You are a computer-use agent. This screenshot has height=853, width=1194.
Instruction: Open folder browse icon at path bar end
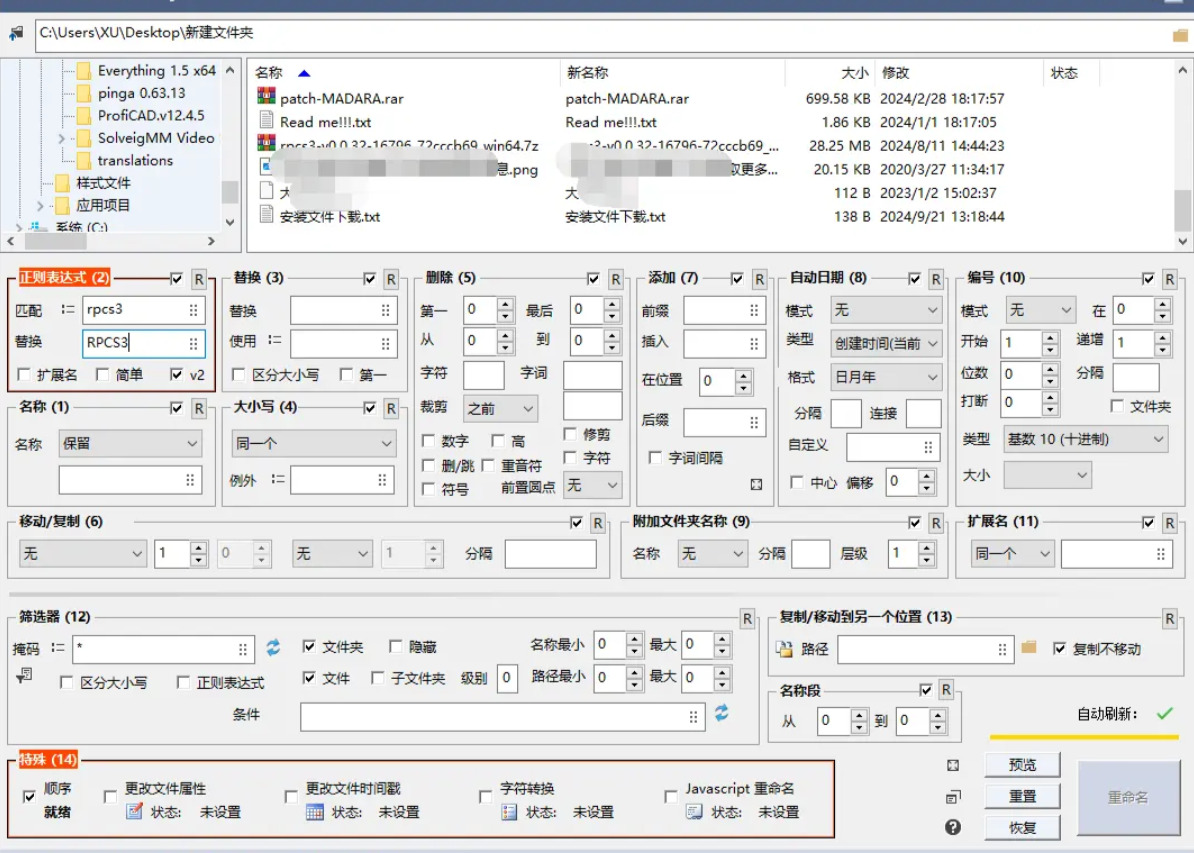1180,35
